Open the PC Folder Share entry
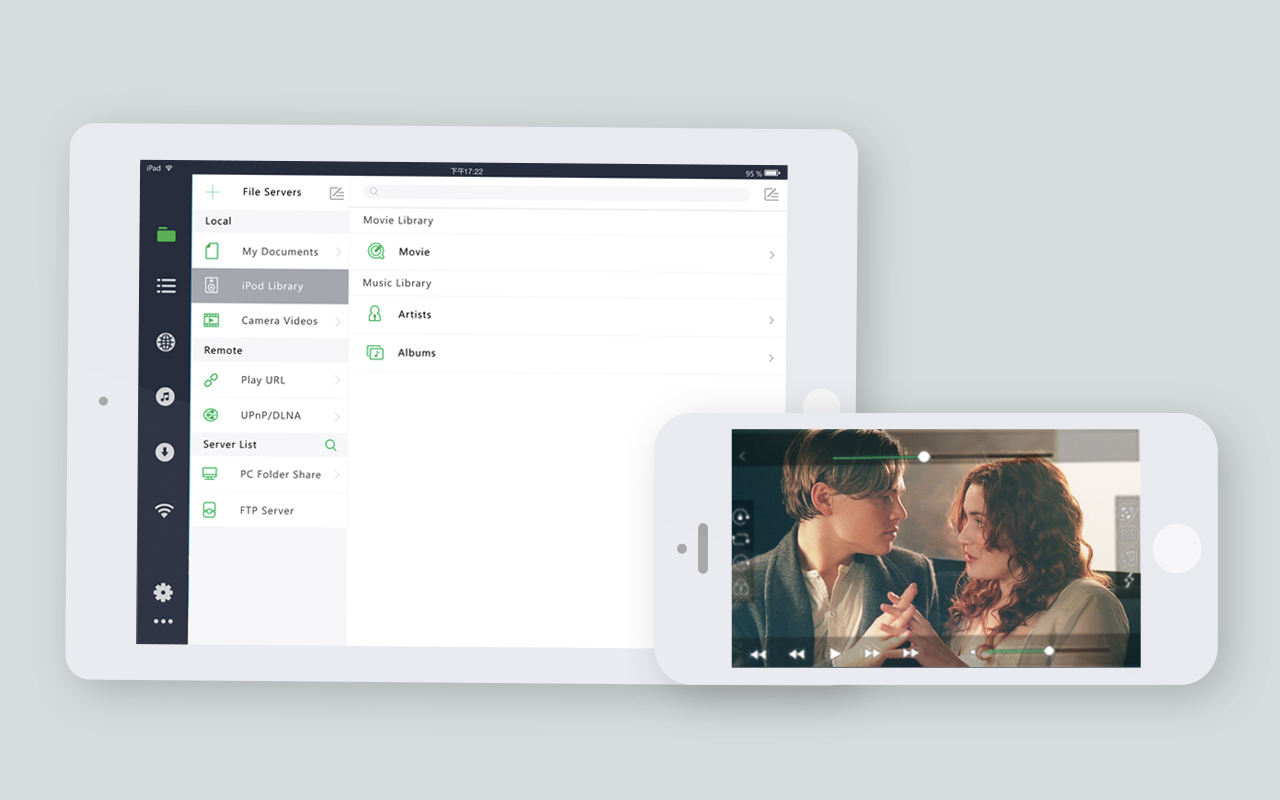 coord(280,475)
